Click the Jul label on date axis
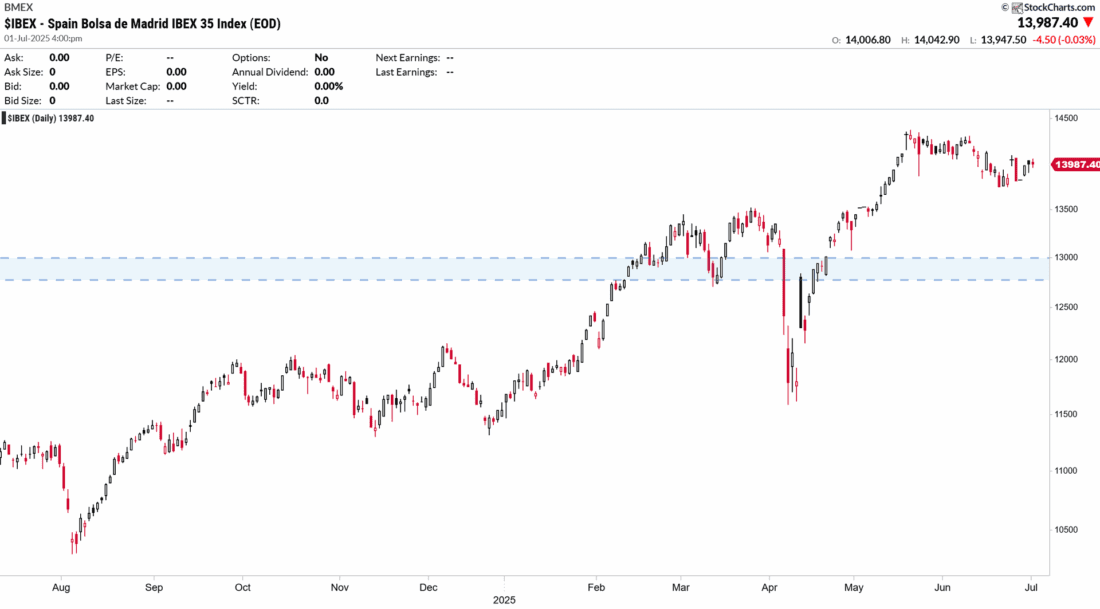 click(x=1032, y=587)
